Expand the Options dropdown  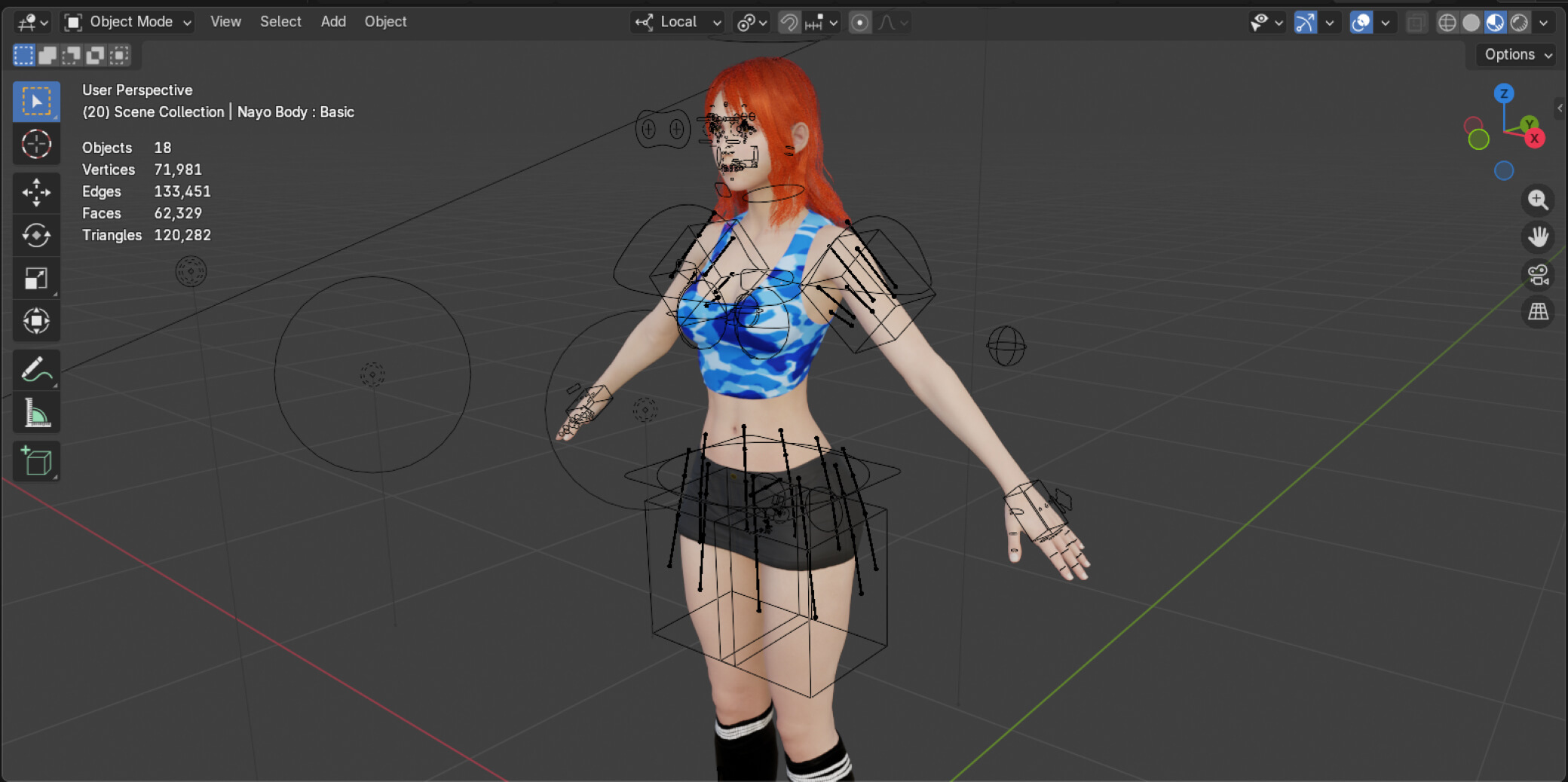(1517, 55)
